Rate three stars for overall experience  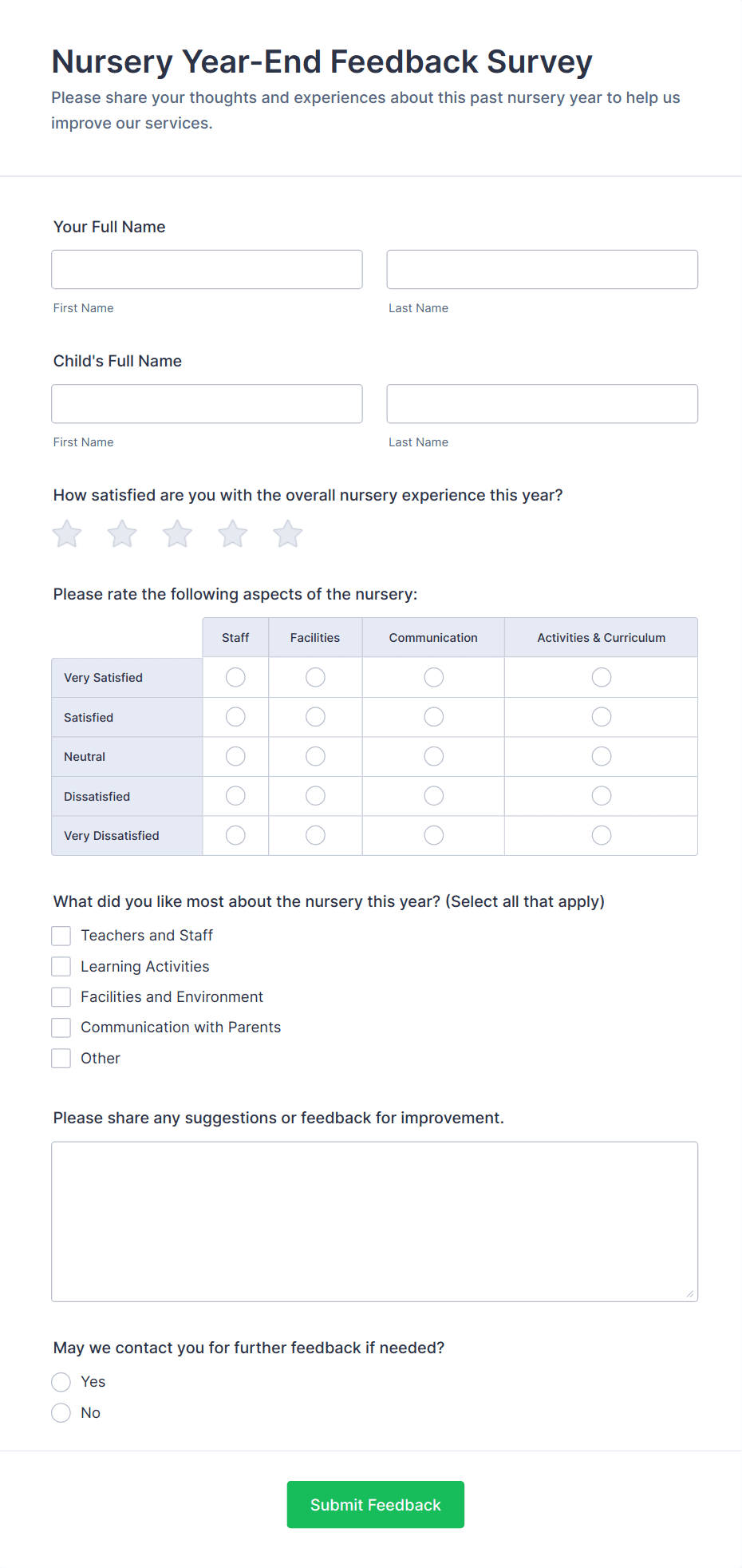pyautogui.click(x=177, y=534)
